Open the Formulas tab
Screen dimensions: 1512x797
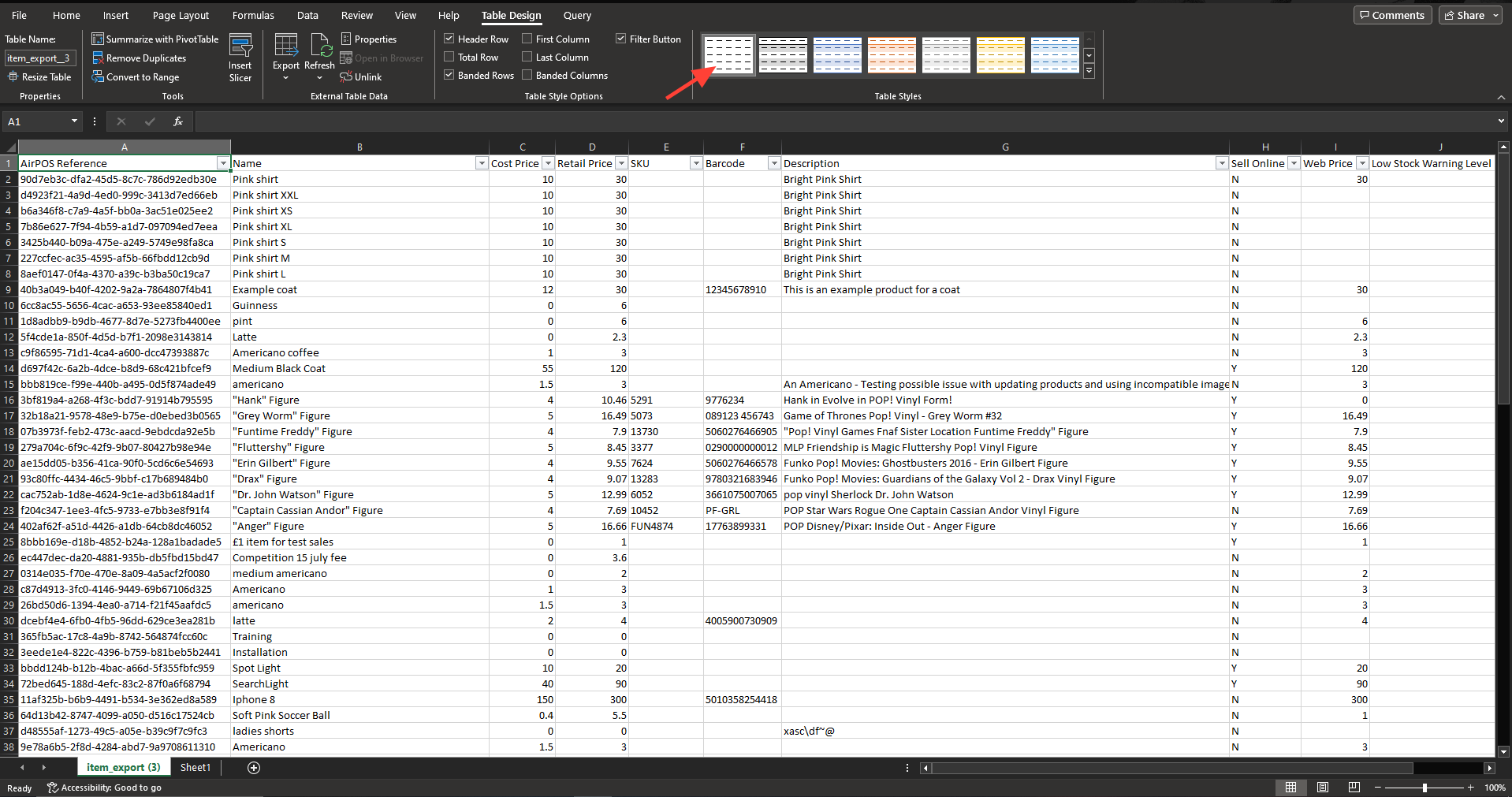pos(253,15)
